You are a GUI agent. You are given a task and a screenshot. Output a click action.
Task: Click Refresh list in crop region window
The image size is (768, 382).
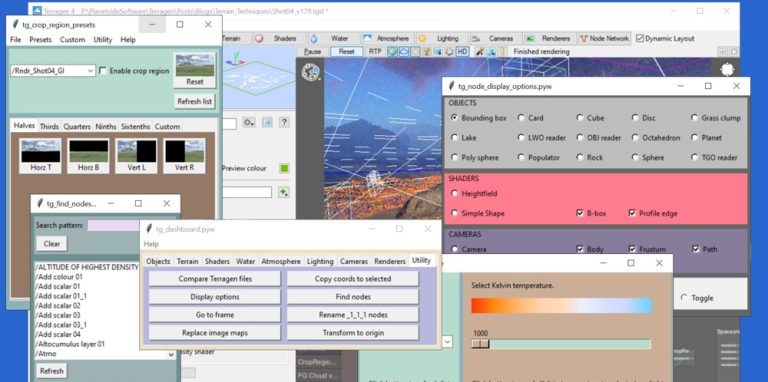(x=194, y=101)
